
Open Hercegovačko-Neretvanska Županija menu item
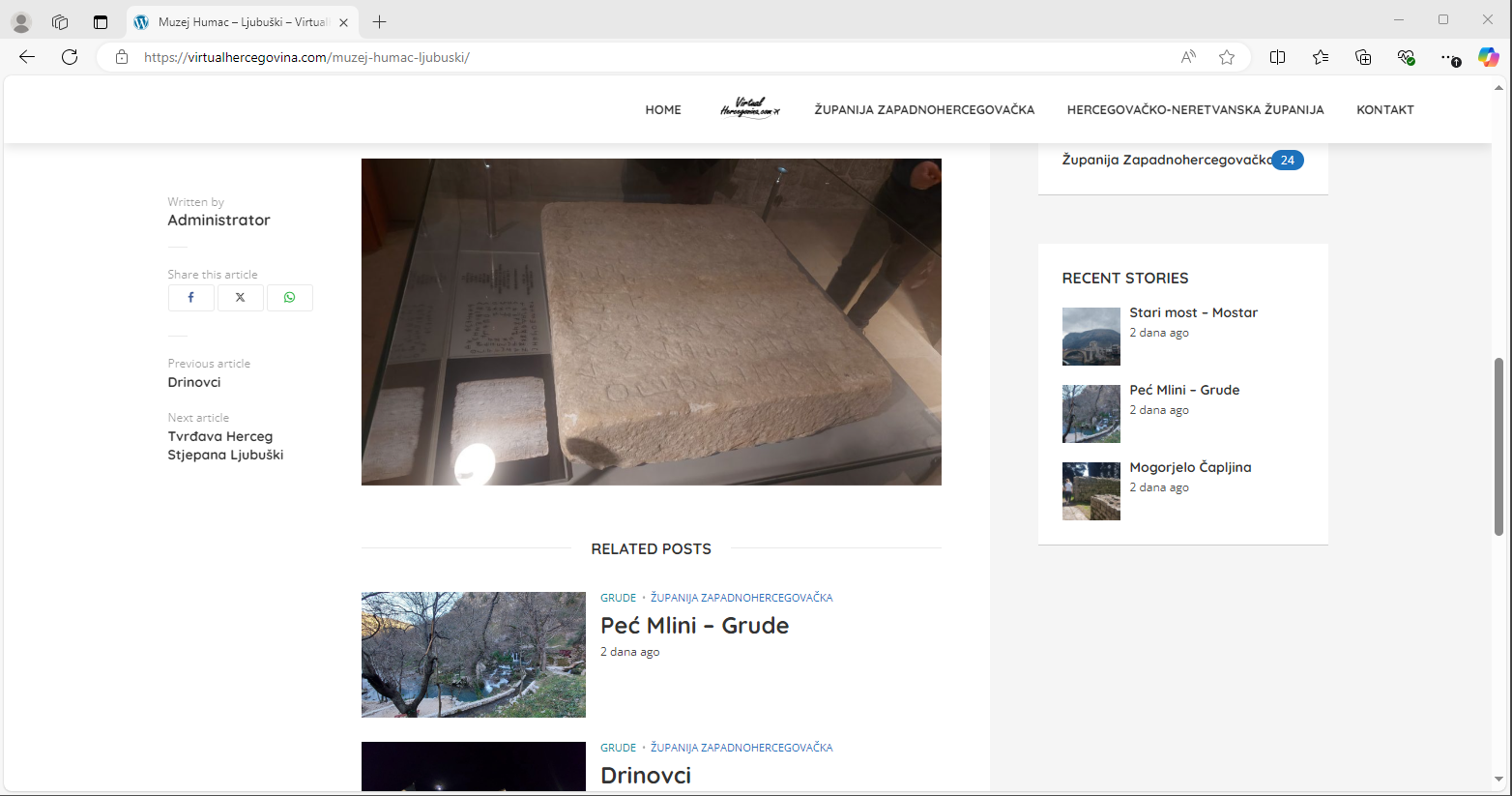click(x=1195, y=110)
